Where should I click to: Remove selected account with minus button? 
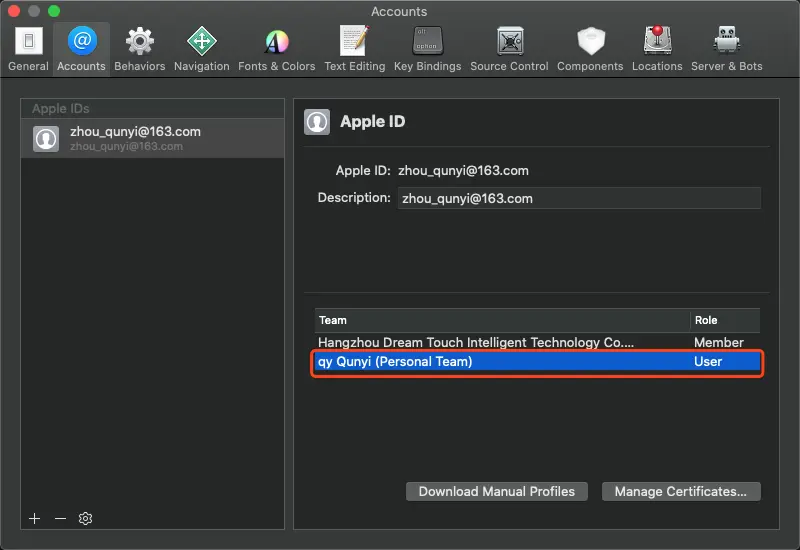tap(60, 518)
